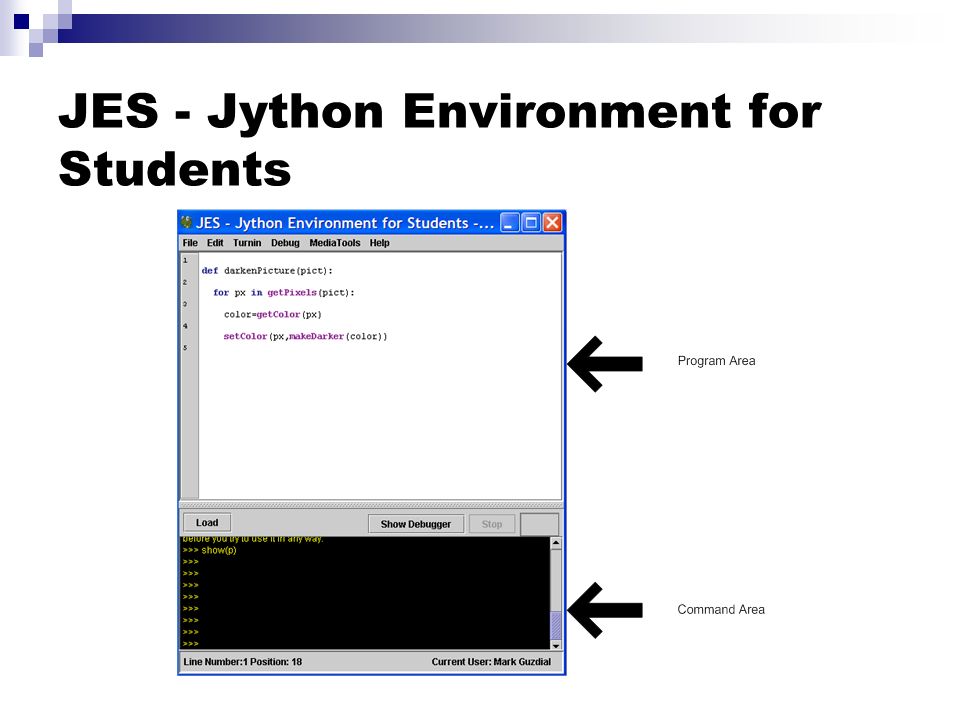This screenshot has width=960, height=720.
Task: Click the slide title 'JES - Jython Environment for Students'
Action: point(440,140)
